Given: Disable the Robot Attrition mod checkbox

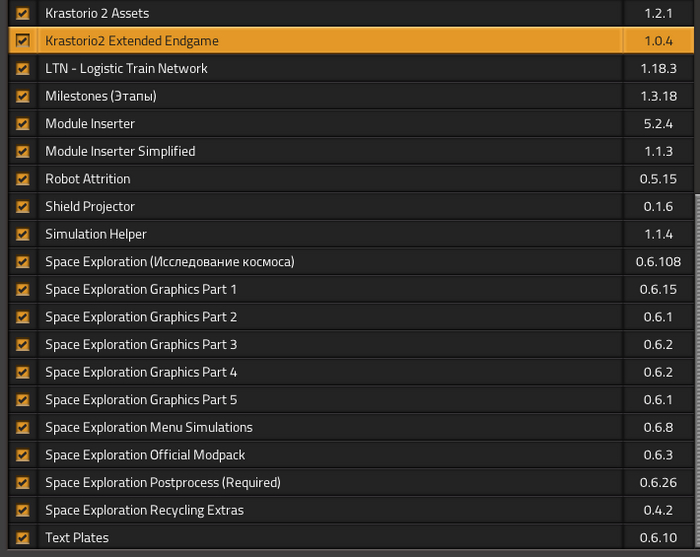Looking at the screenshot, I should point(22,179).
